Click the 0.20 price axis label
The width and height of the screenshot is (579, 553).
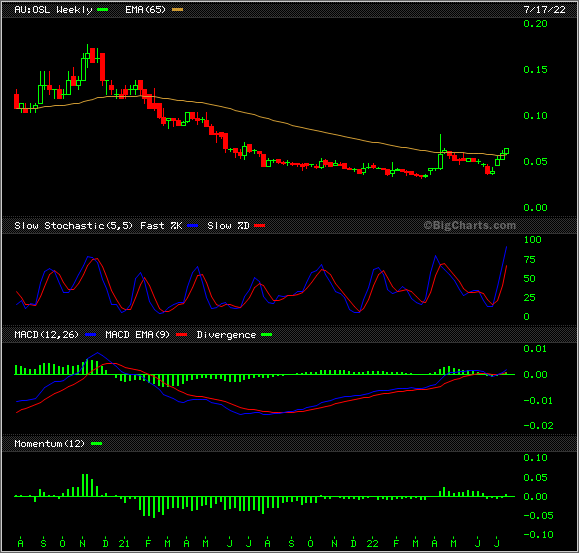(x=535, y=24)
